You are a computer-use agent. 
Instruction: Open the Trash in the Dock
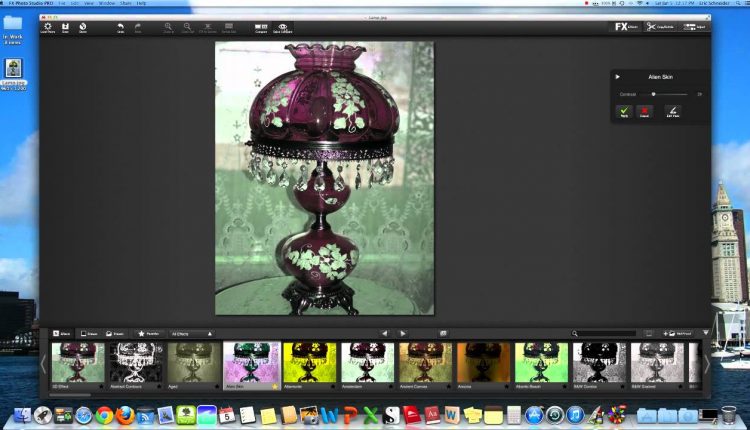pyautogui.click(x=728, y=415)
